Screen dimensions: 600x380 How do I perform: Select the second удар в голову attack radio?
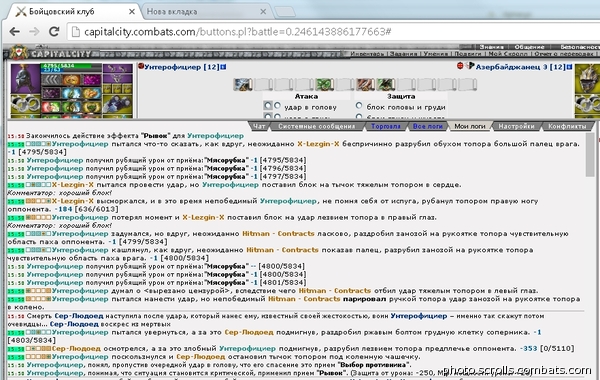(x=277, y=105)
